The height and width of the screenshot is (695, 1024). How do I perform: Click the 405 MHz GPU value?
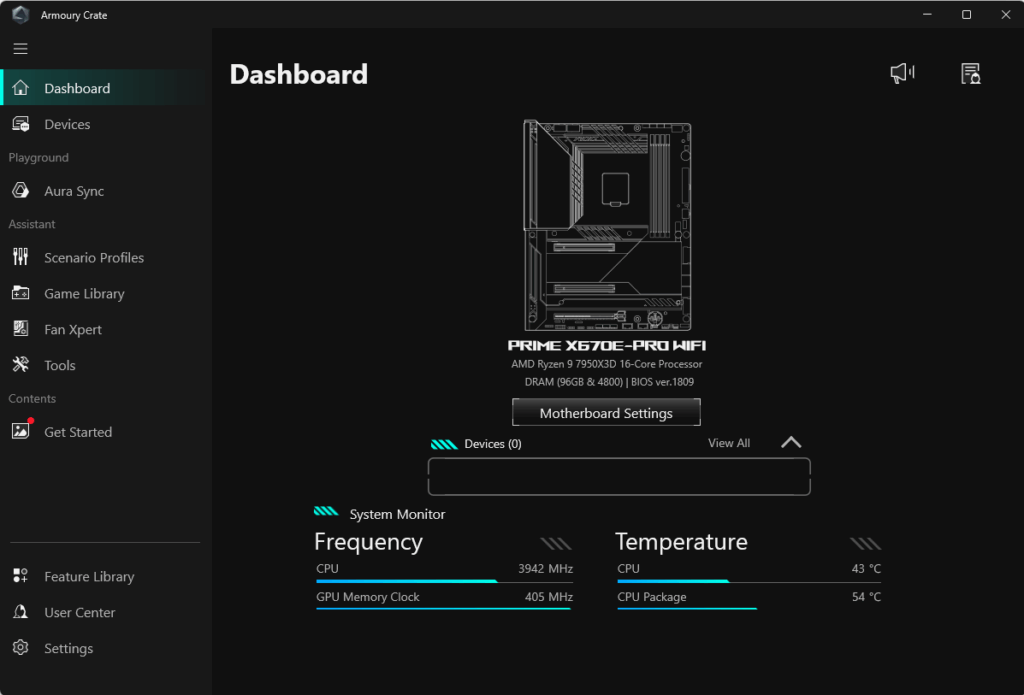click(549, 596)
